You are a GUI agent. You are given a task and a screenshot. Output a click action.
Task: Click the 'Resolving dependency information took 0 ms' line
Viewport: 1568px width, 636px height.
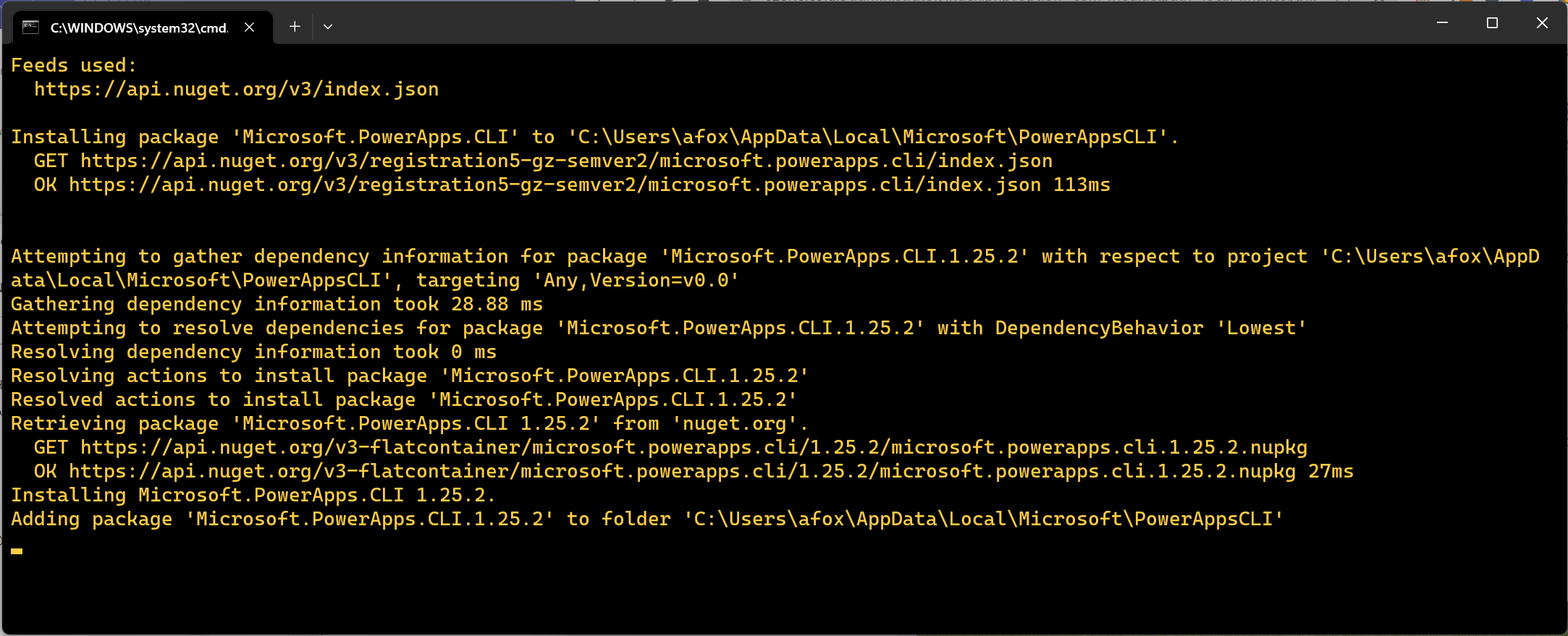tap(253, 352)
